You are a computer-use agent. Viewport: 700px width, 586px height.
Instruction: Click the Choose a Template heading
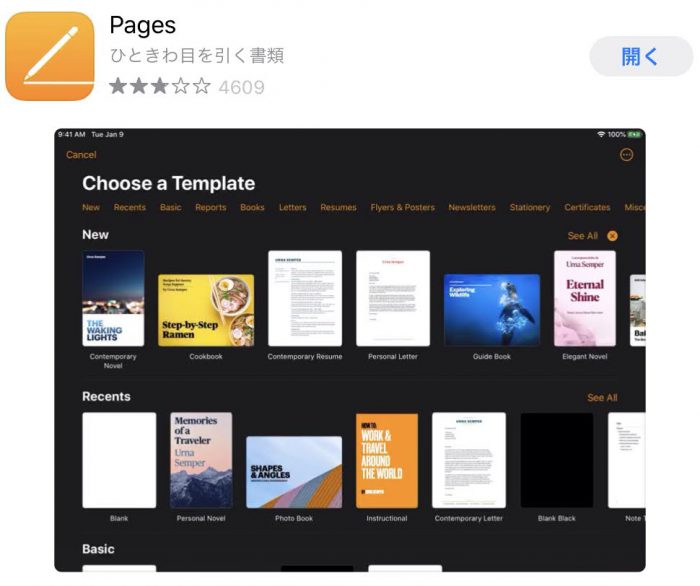[x=169, y=183]
